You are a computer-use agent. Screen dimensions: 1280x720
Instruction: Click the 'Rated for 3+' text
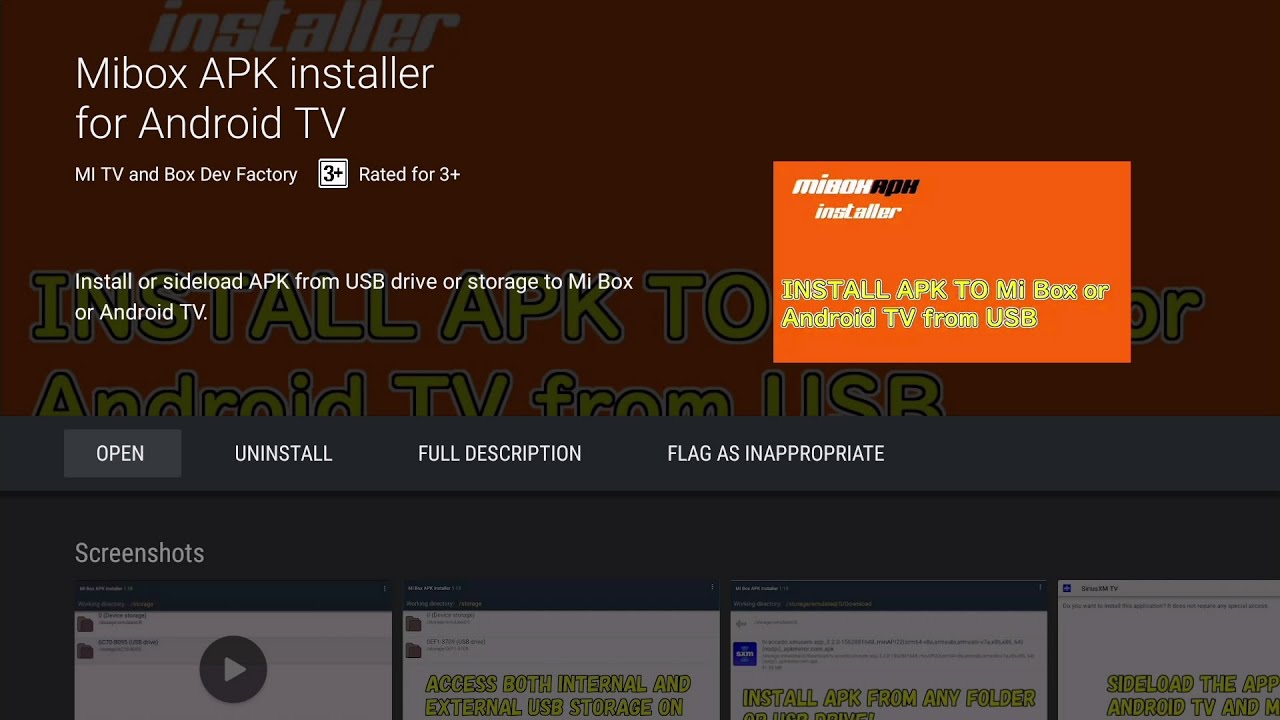click(x=409, y=174)
